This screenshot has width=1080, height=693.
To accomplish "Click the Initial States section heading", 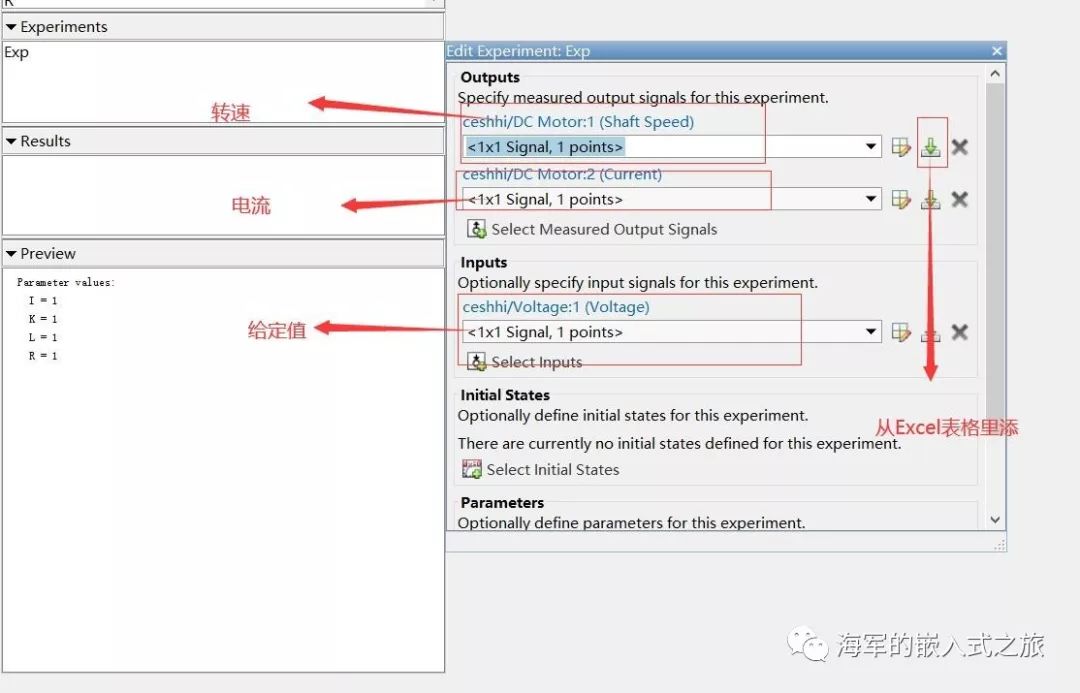I will pos(505,395).
